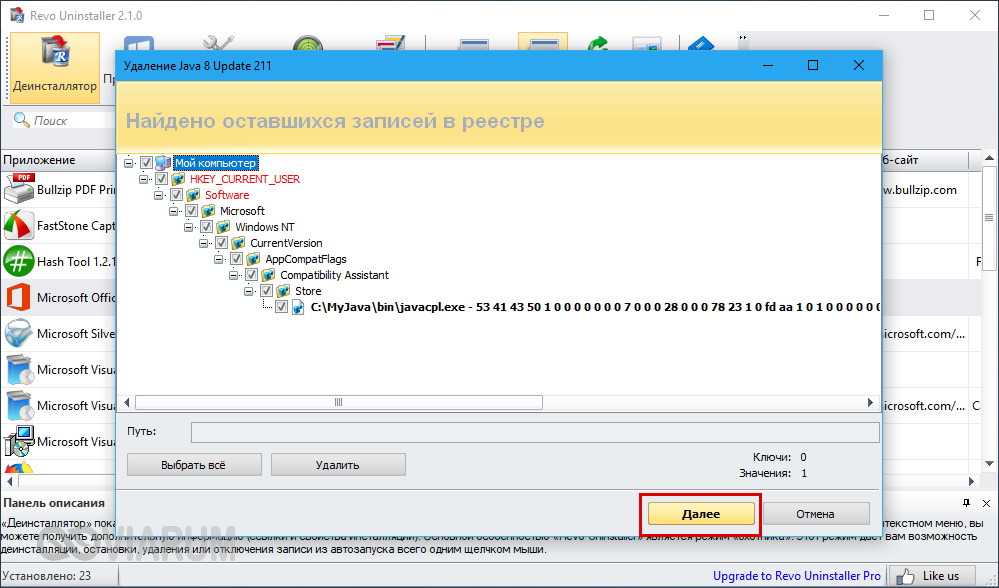This screenshot has height=588, width=999.
Task: Uncheck the HKEY_CURRENT_USER checkbox
Action: (162, 179)
